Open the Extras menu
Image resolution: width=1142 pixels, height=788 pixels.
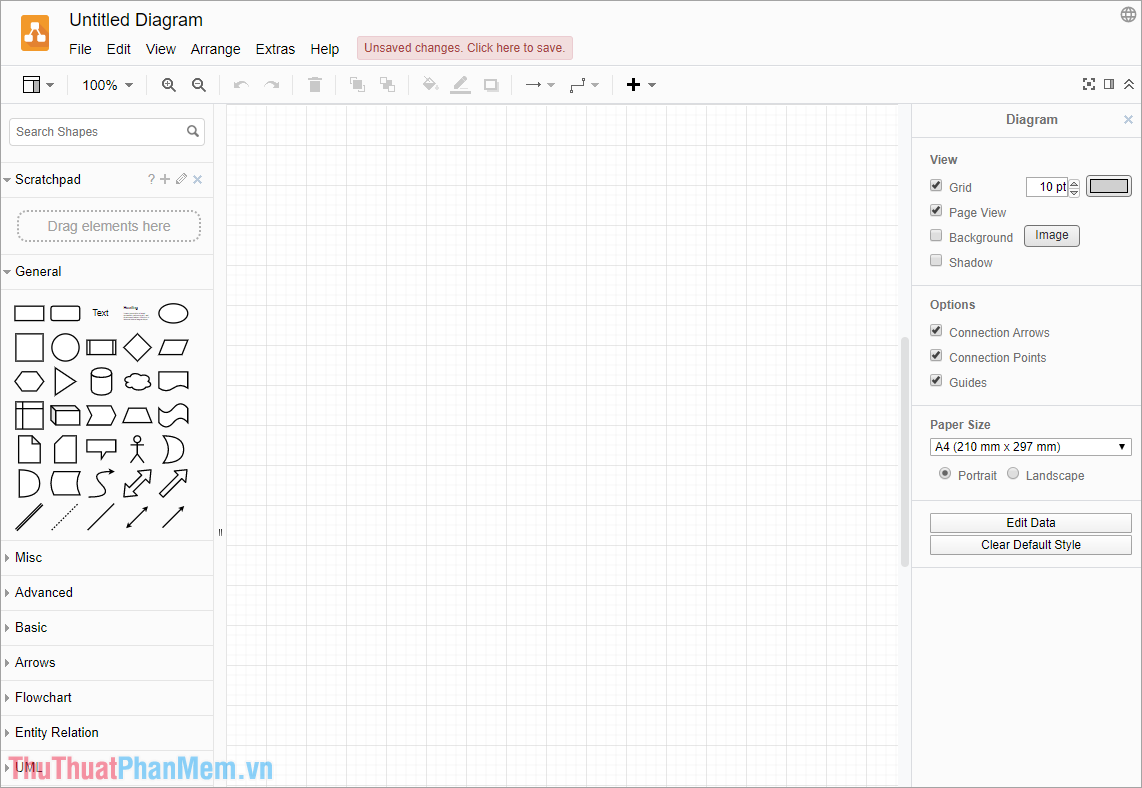click(275, 48)
